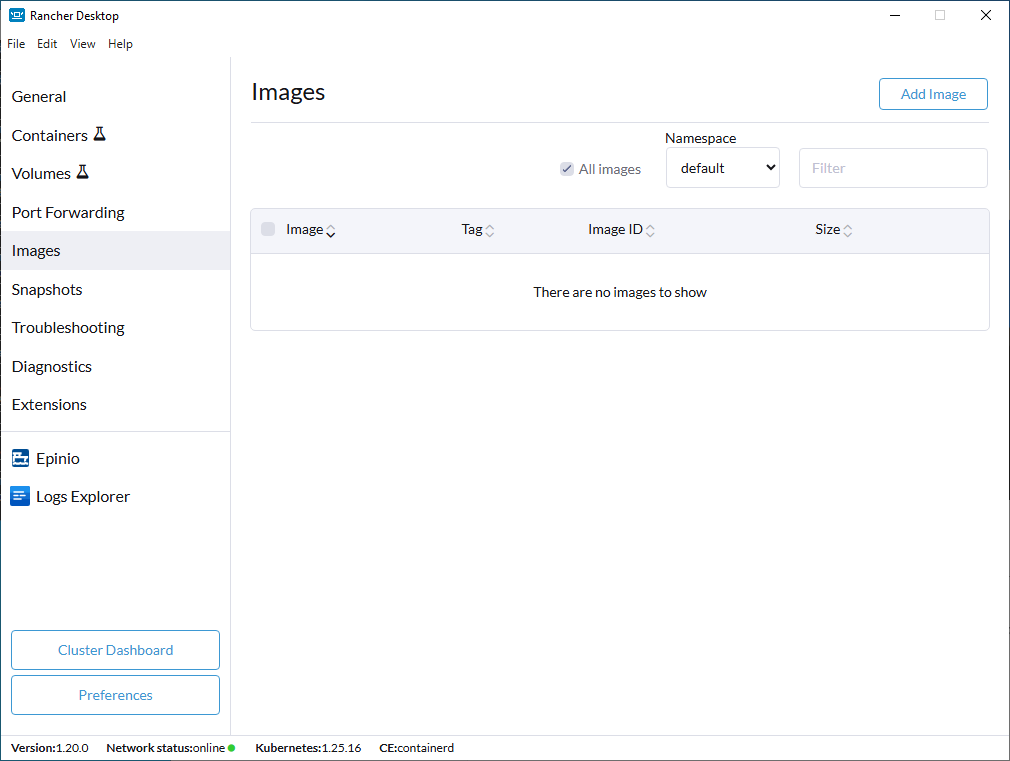Click the Size column sort arrows
The width and height of the screenshot is (1010, 761).
[x=848, y=231]
